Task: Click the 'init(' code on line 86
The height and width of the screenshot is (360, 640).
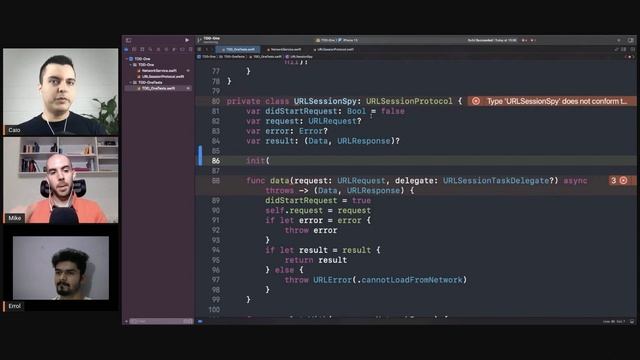Action: click(258, 161)
